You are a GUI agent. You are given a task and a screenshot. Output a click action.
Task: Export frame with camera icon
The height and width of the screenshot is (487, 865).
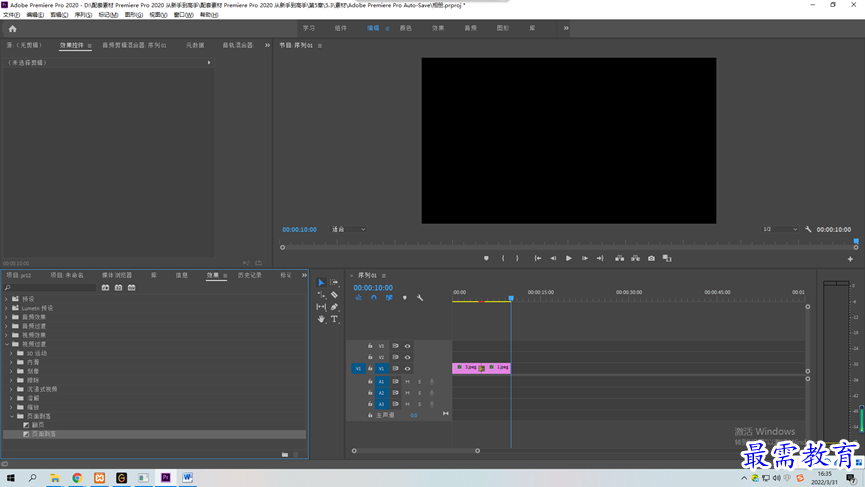point(652,258)
